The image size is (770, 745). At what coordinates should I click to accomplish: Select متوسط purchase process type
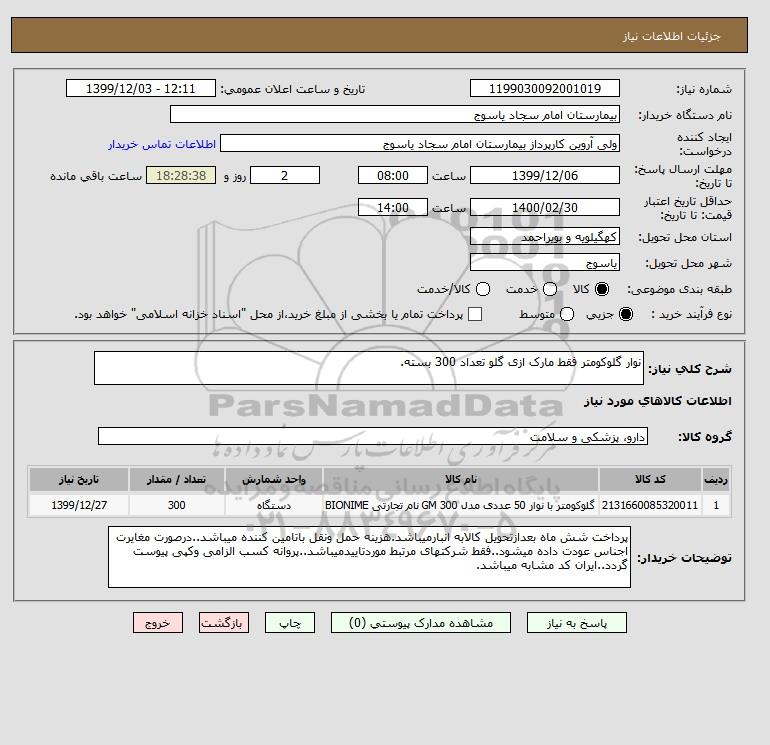point(567,314)
